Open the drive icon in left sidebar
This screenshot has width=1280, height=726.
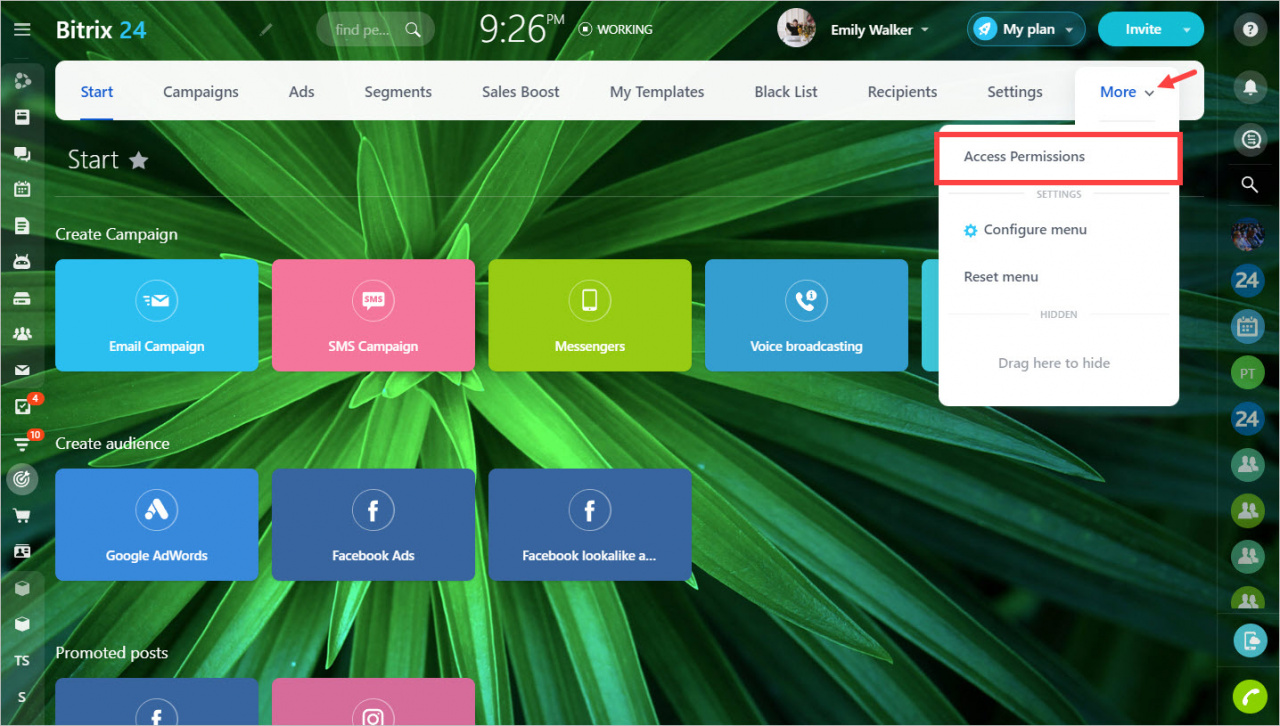click(x=22, y=298)
